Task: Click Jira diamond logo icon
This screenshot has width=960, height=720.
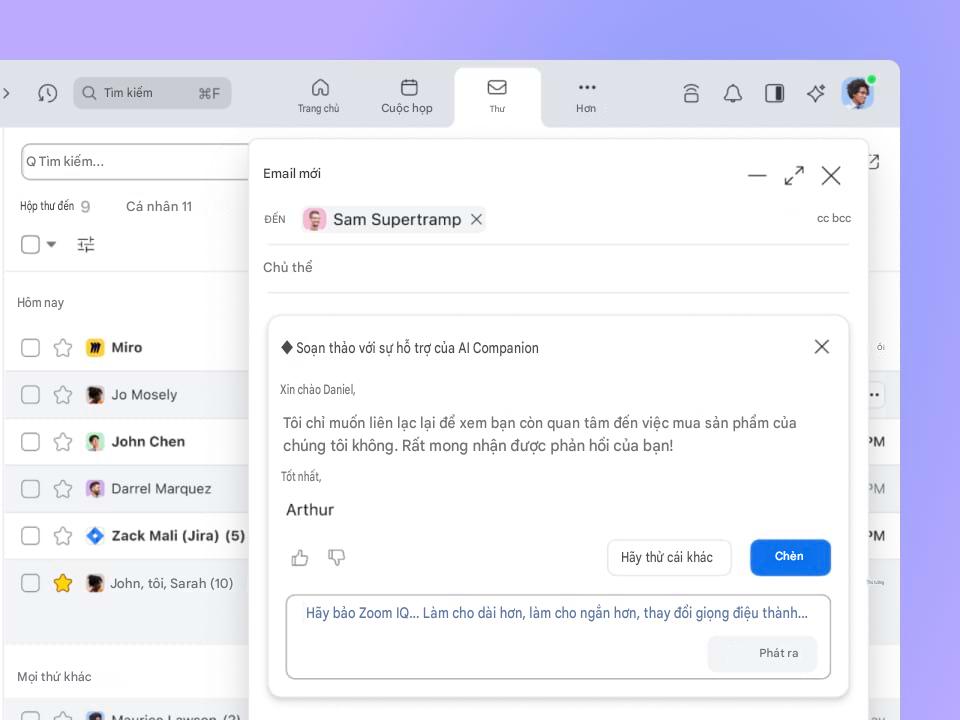Action: point(95,536)
